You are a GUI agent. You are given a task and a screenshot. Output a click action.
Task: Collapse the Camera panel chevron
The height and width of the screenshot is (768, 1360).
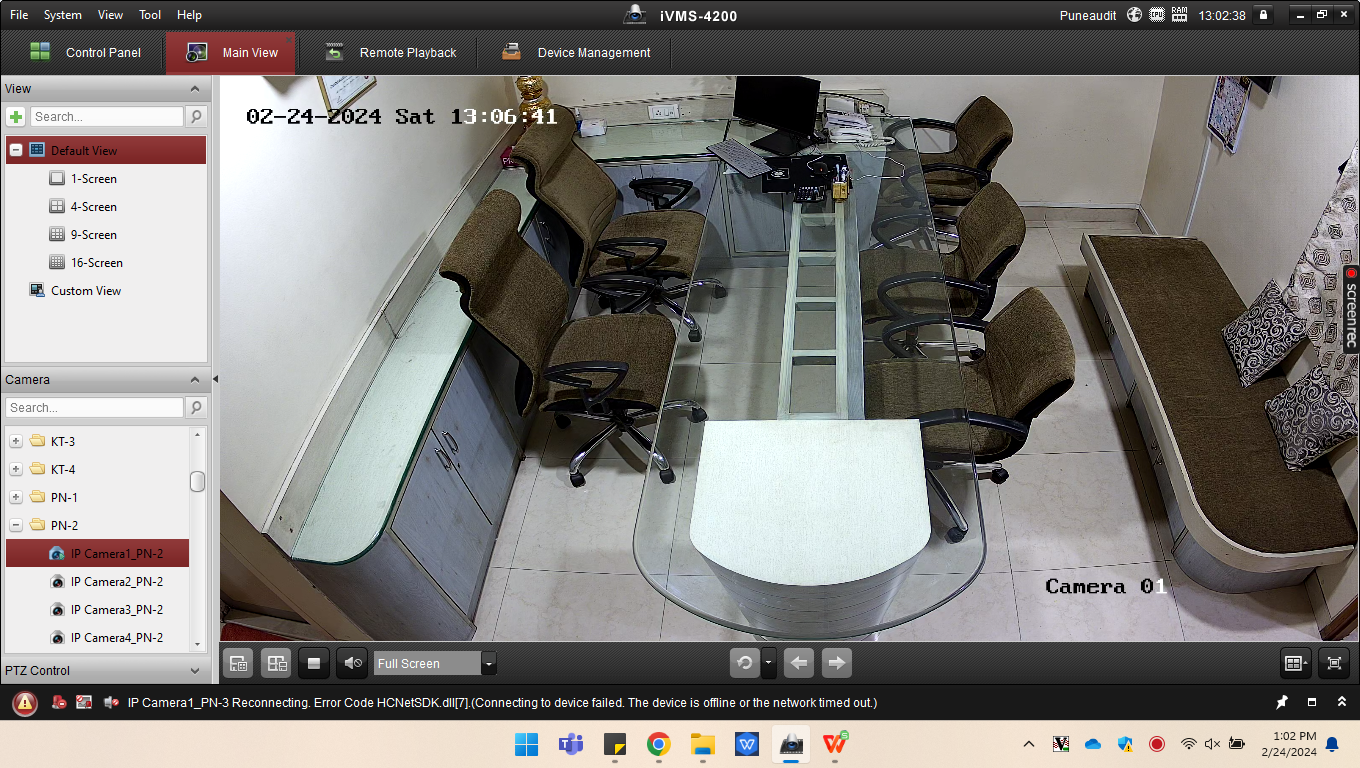tap(195, 380)
